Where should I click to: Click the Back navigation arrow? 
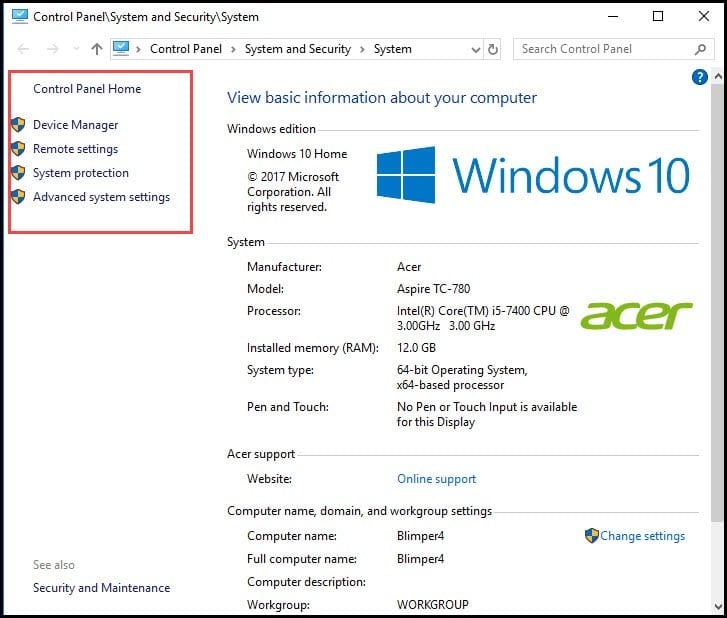pyautogui.click(x=23, y=49)
